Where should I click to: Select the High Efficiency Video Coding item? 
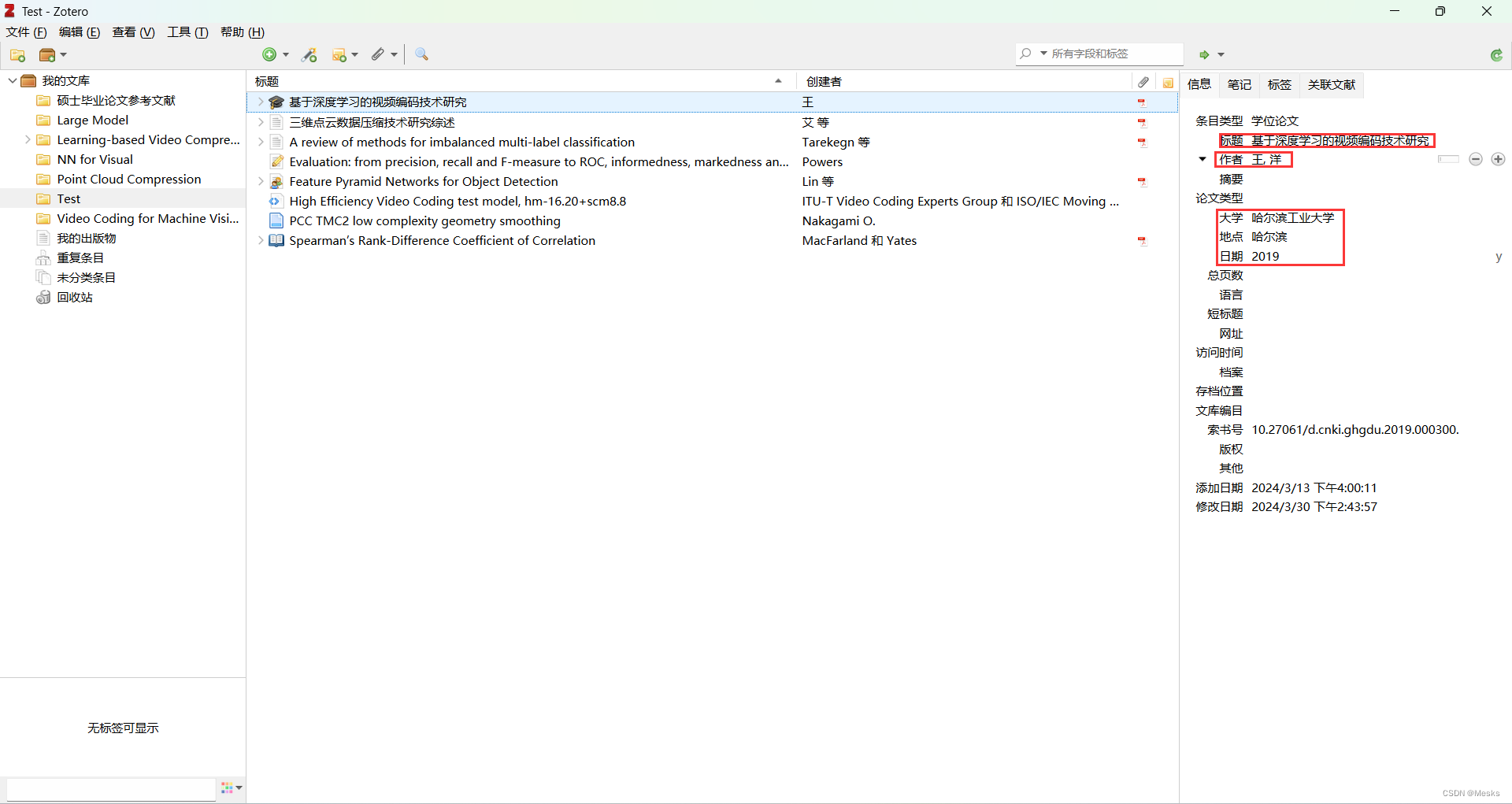coord(458,202)
